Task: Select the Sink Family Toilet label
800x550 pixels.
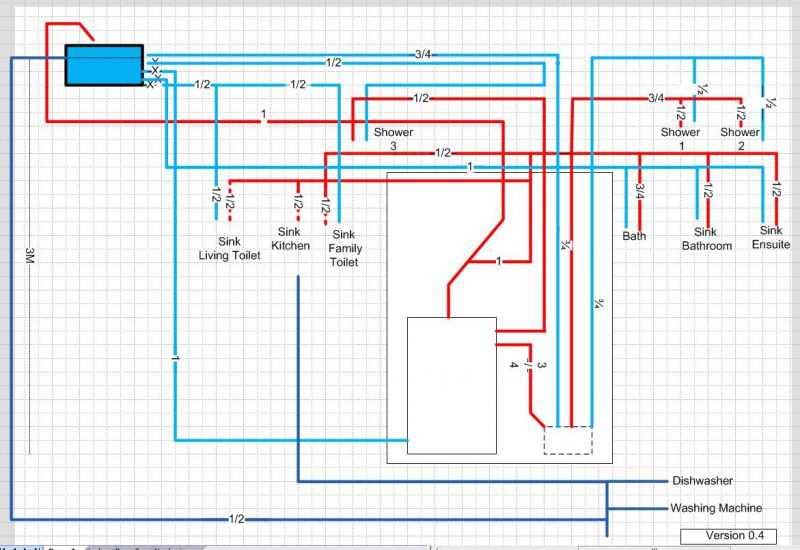Action: [344, 248]
